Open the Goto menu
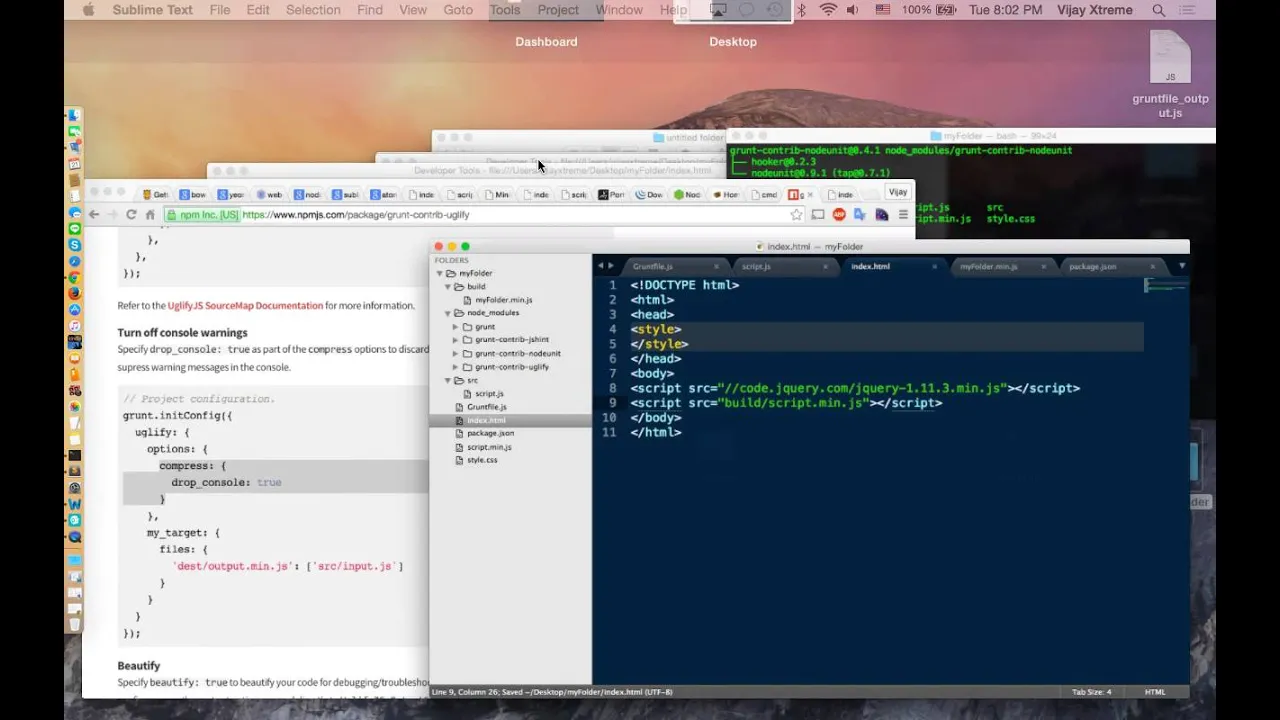This screenshot has width=1280, height=720. [x=458, y=10]
